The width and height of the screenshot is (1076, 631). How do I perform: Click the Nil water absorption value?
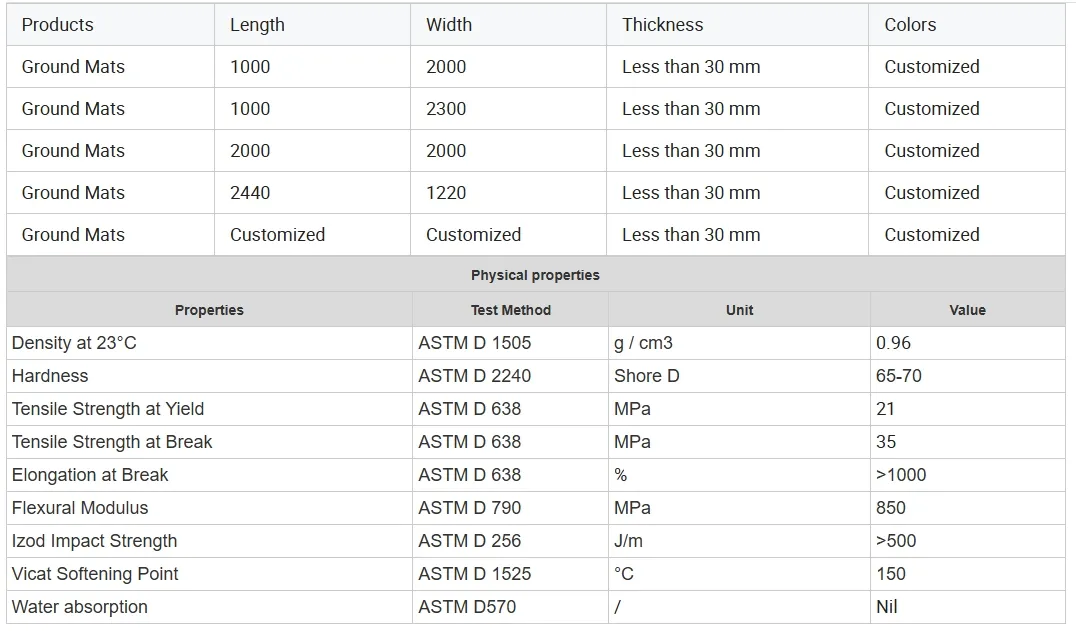pos(886,607)
